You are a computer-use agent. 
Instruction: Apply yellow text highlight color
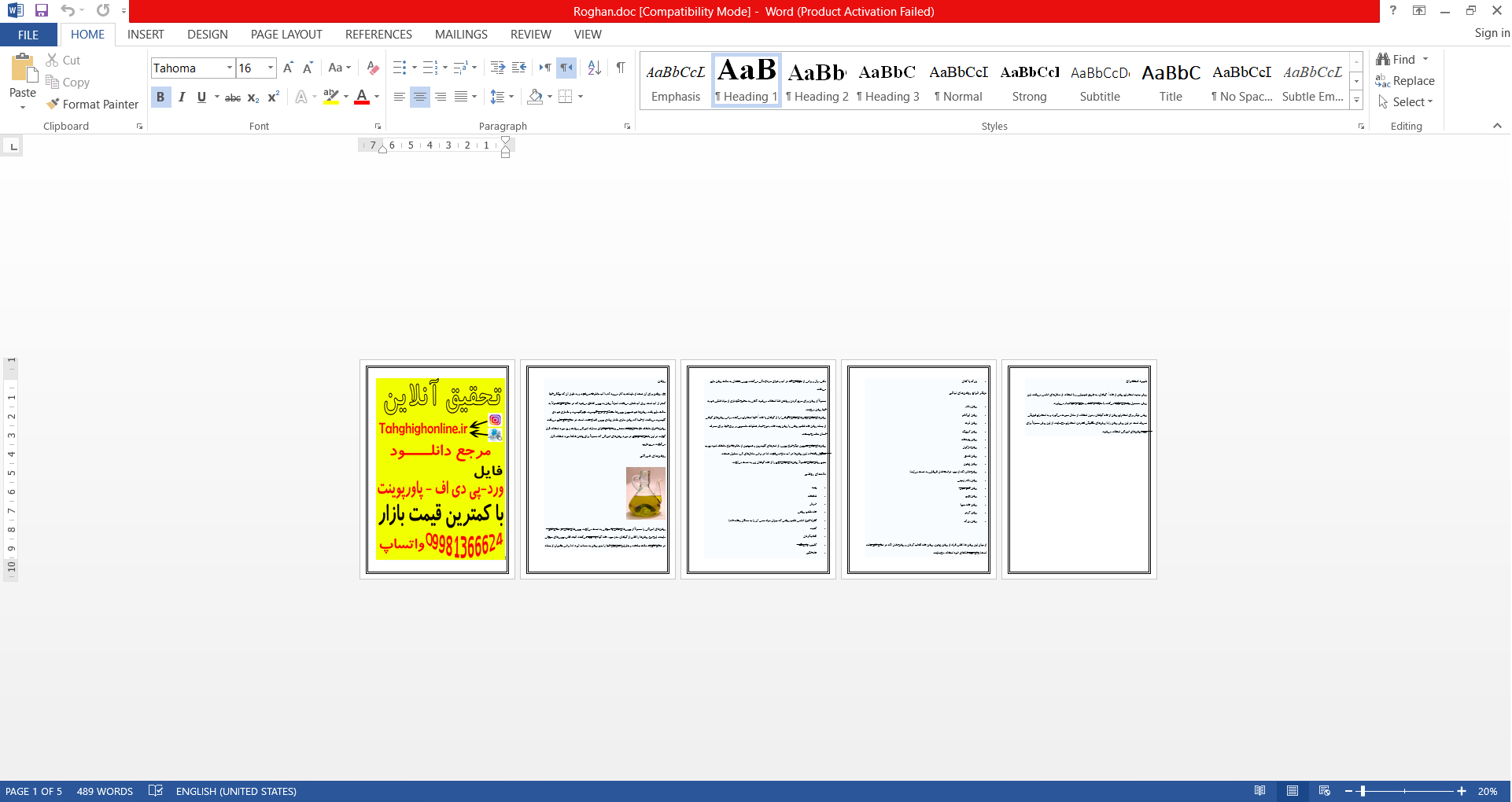[x=331, y=97]
